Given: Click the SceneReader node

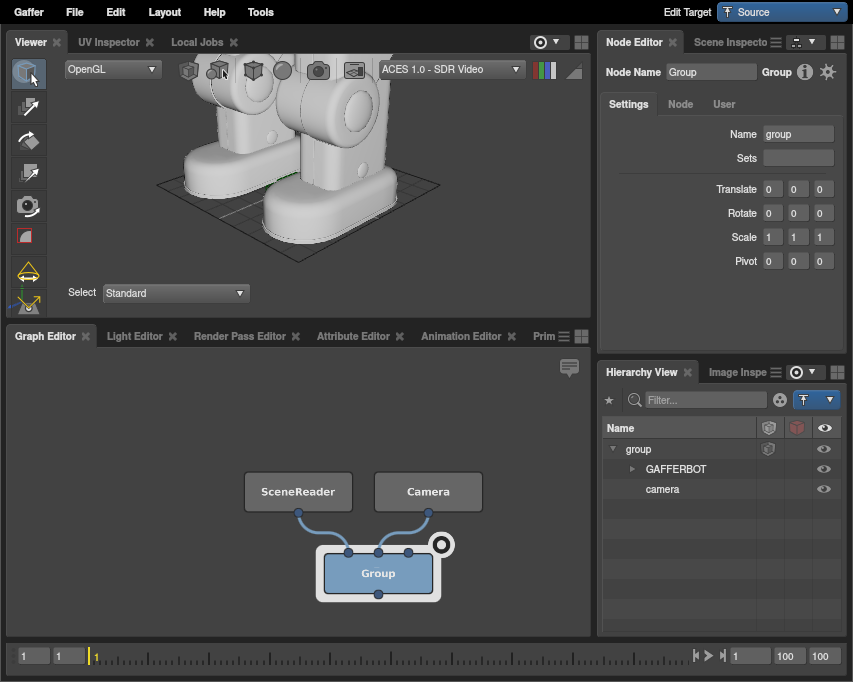Looking at the screenshot, I should coord(298,492).
